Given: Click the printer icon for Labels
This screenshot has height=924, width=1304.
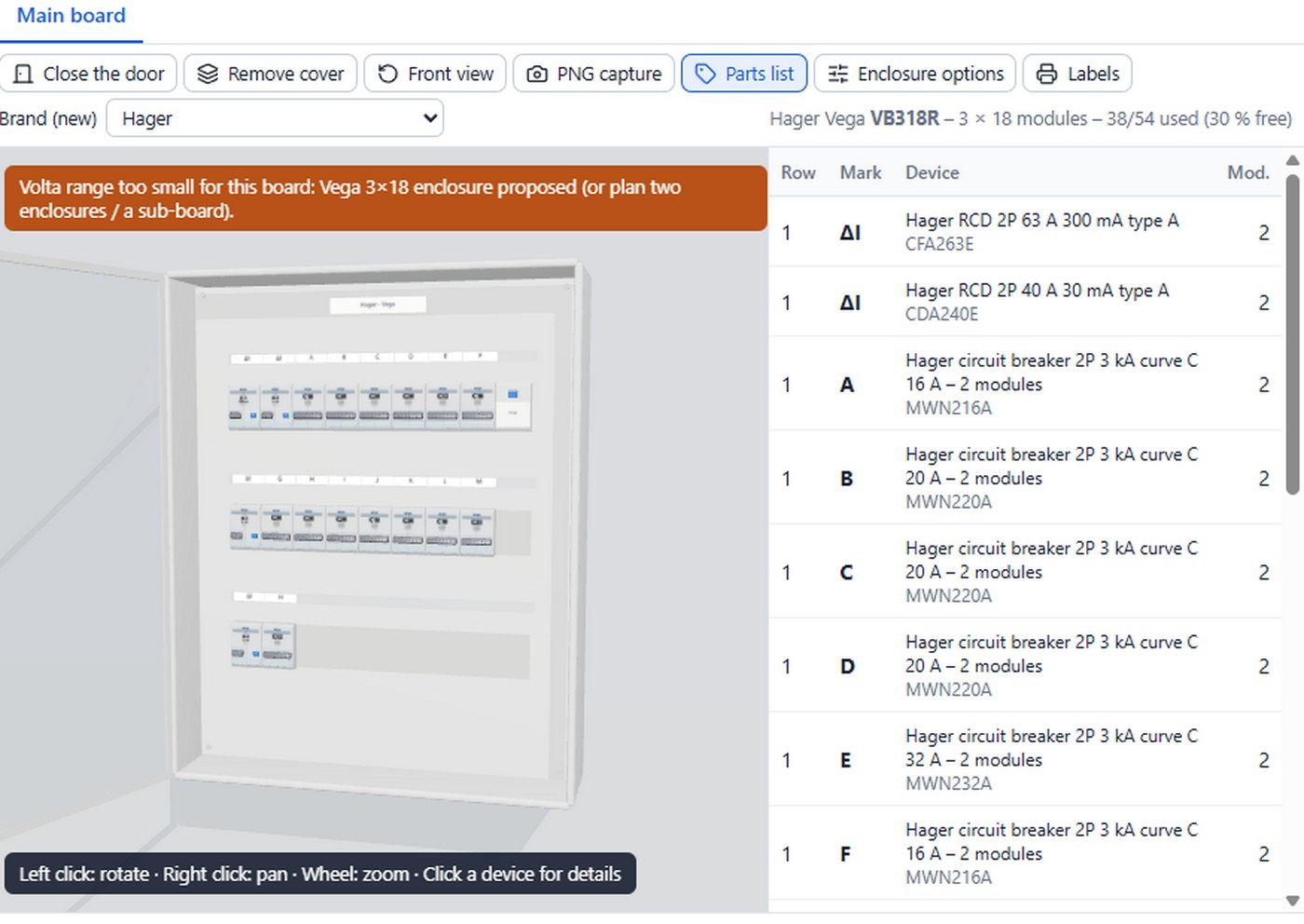Looking at the screenshot, I should [1047, 74].
